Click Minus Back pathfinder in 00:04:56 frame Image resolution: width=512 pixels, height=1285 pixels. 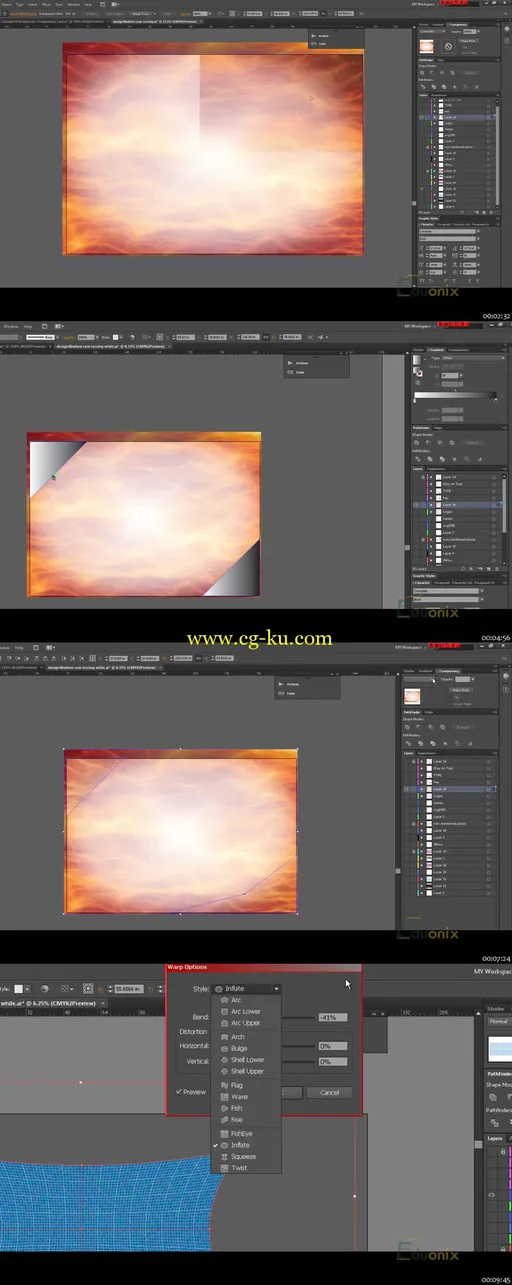pos(480,459)
